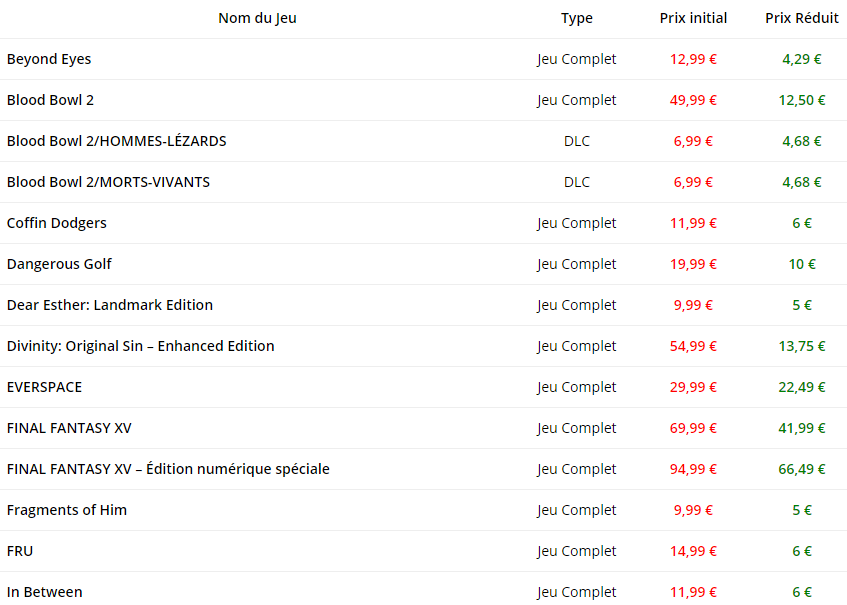Open Divinity: Original Sin – Enhanced Edition
847x605 pixels.
(x=140, y=346)
